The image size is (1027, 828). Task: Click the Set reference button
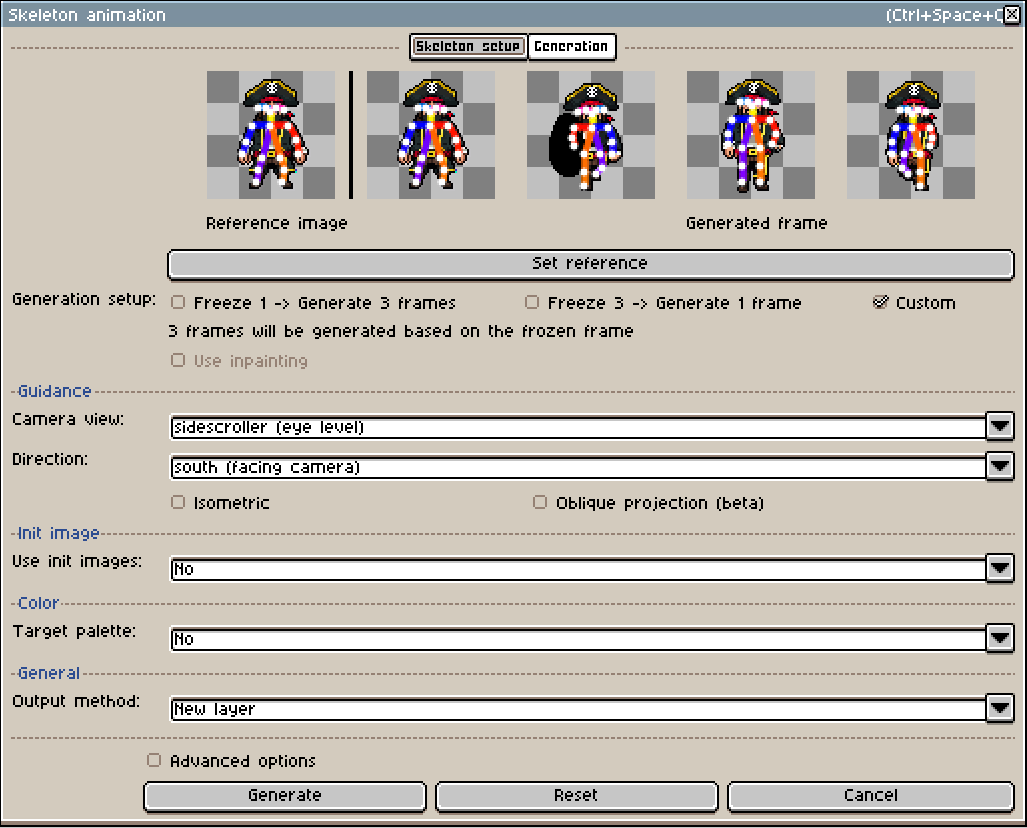click(590, 264)
